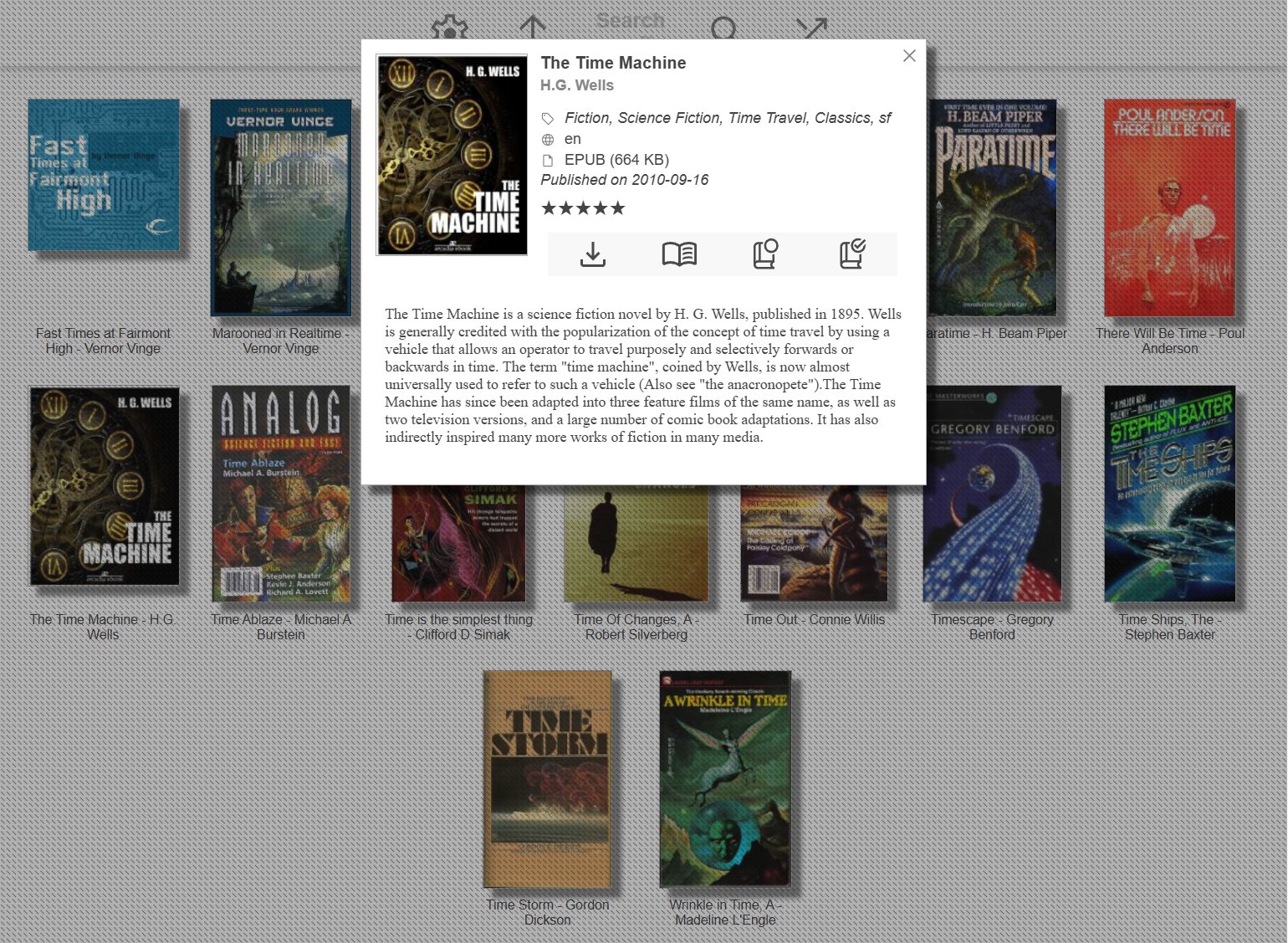Open Fast Times at Fairmont High book
This screenshot has height=943, width=1288.
(x=104, y=175)
